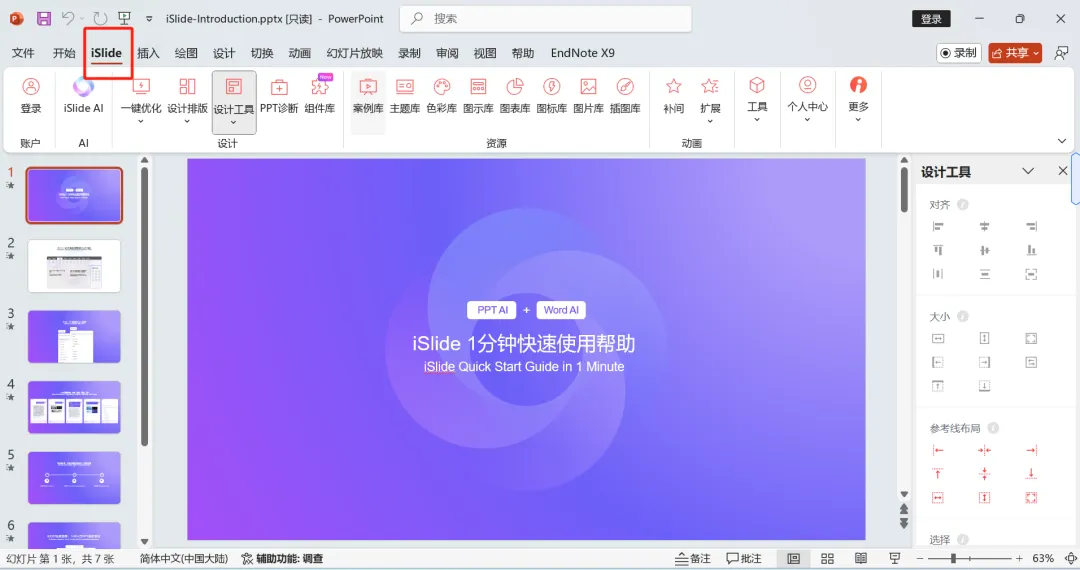The height and width of the screenshot is (570, 1080).
Task: Click the 登录 button in title bar
Action: click(931, 19)
